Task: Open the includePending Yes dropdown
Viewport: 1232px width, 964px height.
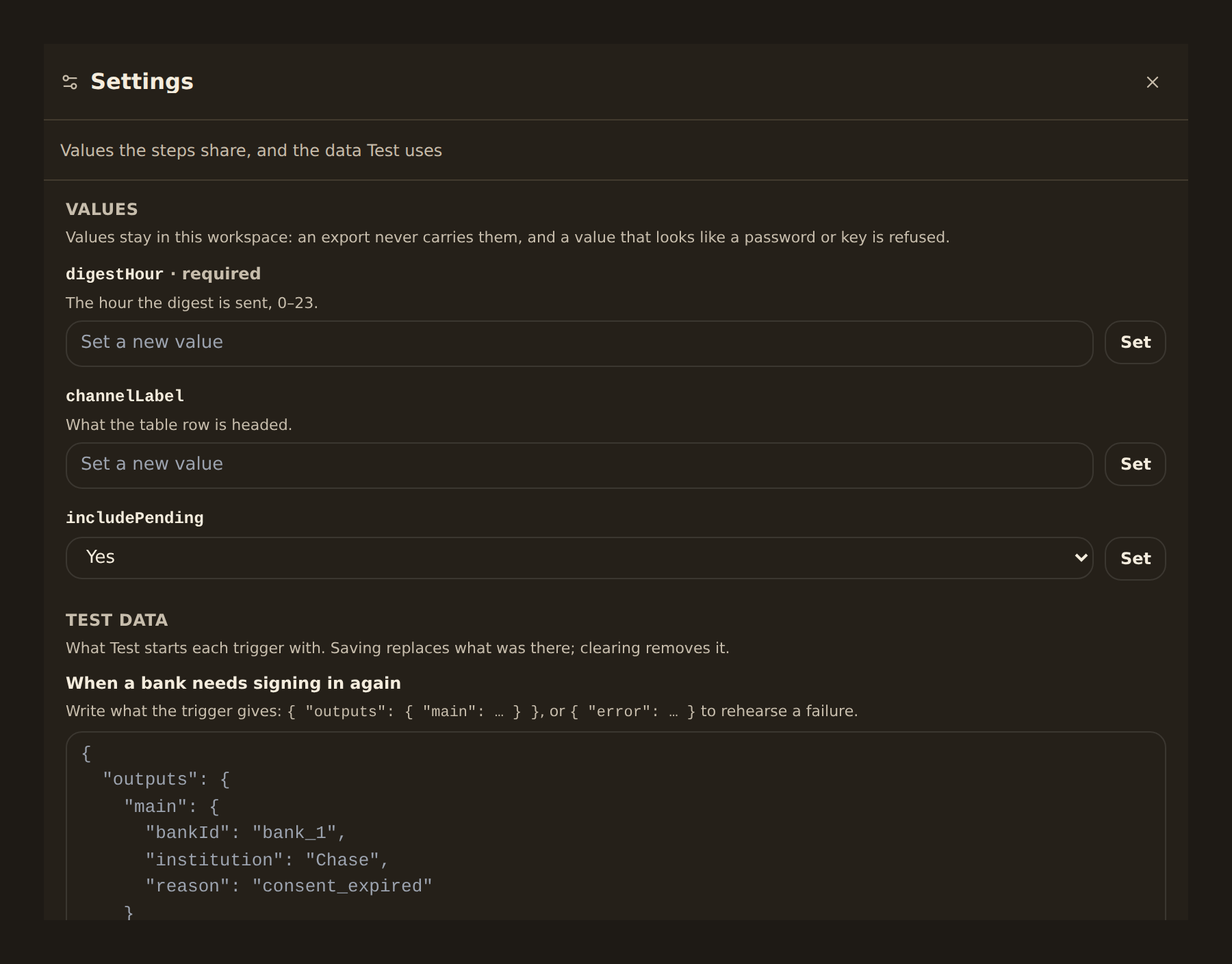Action: pyautogui.click(x=579, y=557)
